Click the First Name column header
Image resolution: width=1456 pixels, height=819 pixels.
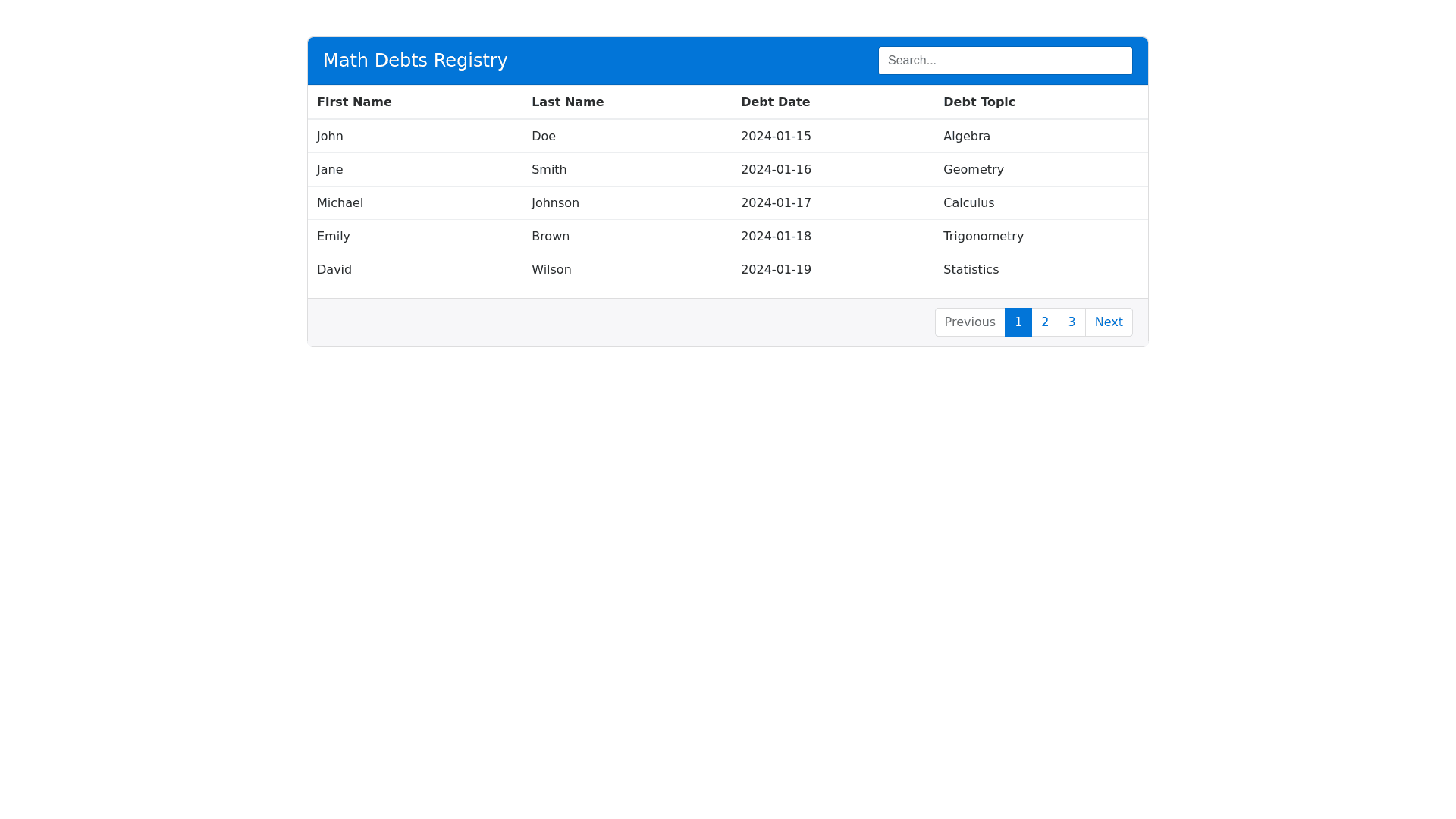354,102
